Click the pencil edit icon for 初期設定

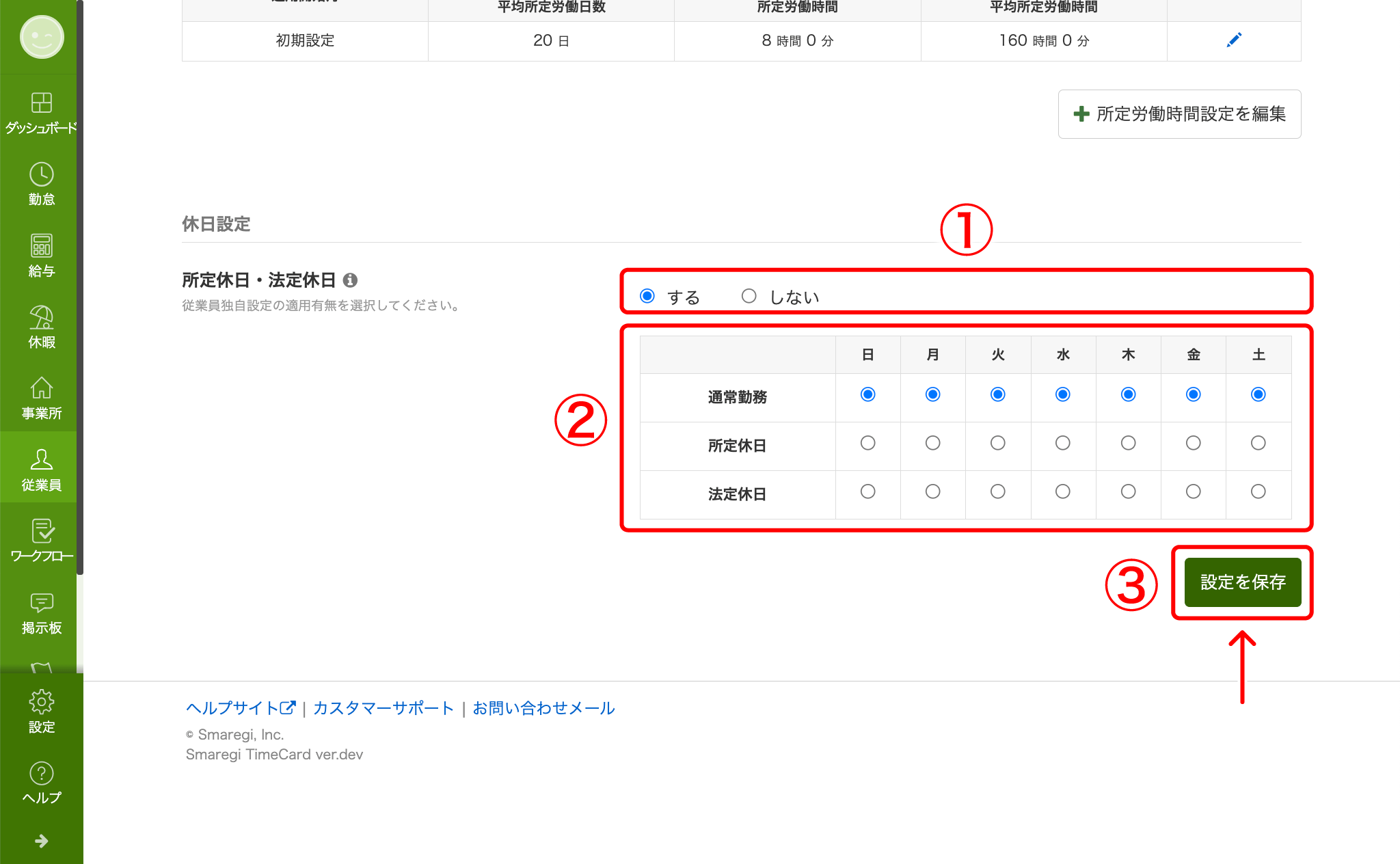(1233, 40)
